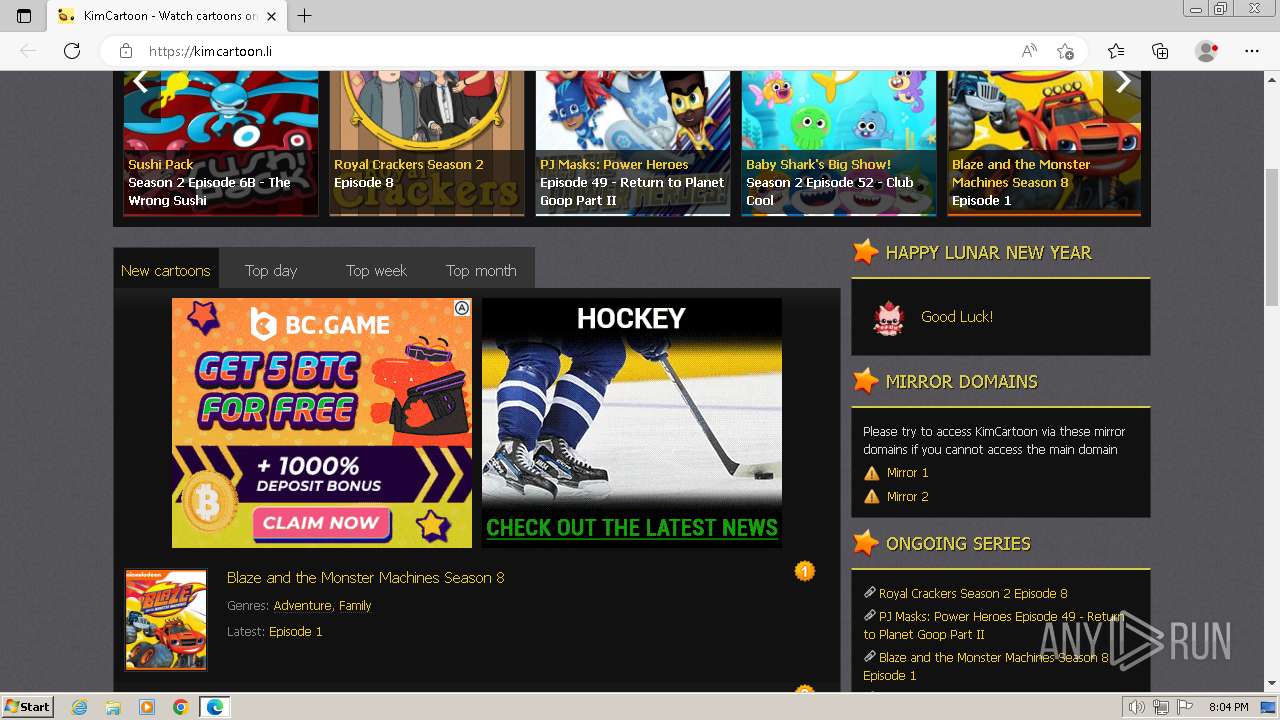Open Google Chrome from taskbar
1280x720 pixels.
point(180,707)
